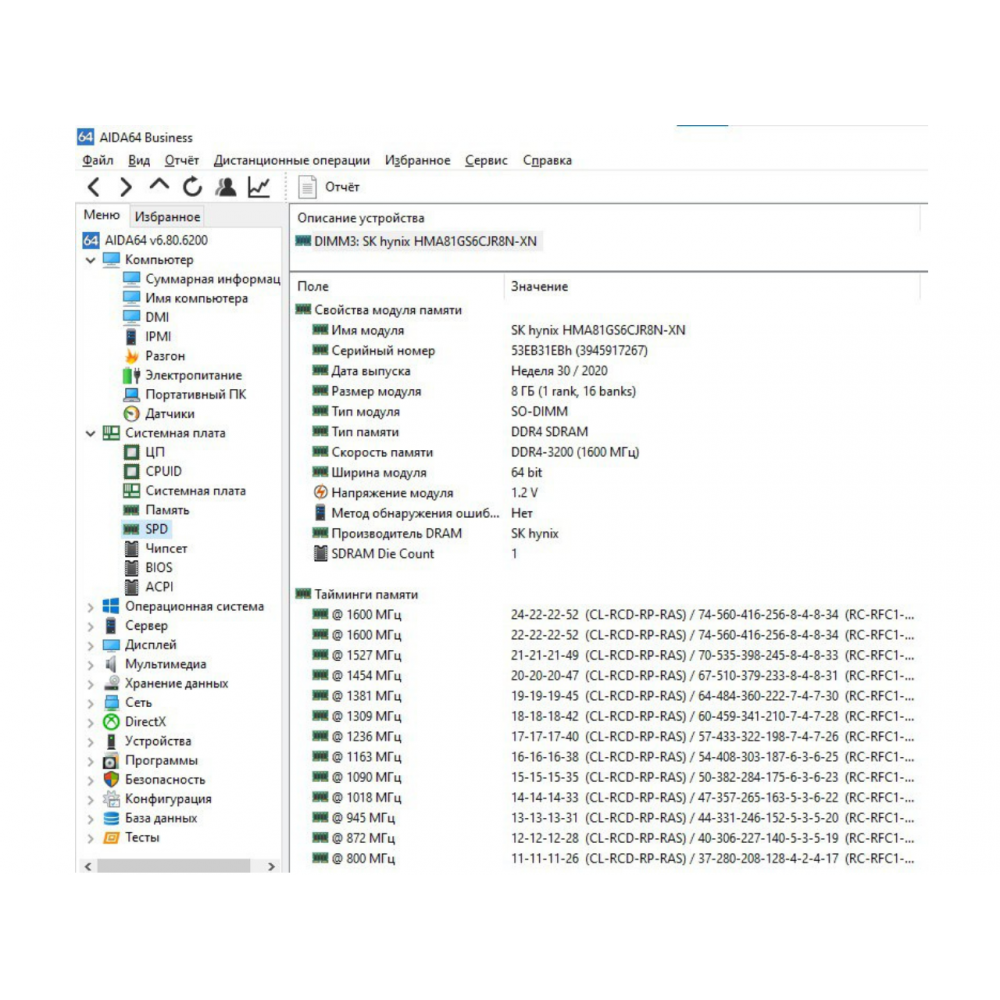Expand the Хранение данных tree node

tap(91, 684)
